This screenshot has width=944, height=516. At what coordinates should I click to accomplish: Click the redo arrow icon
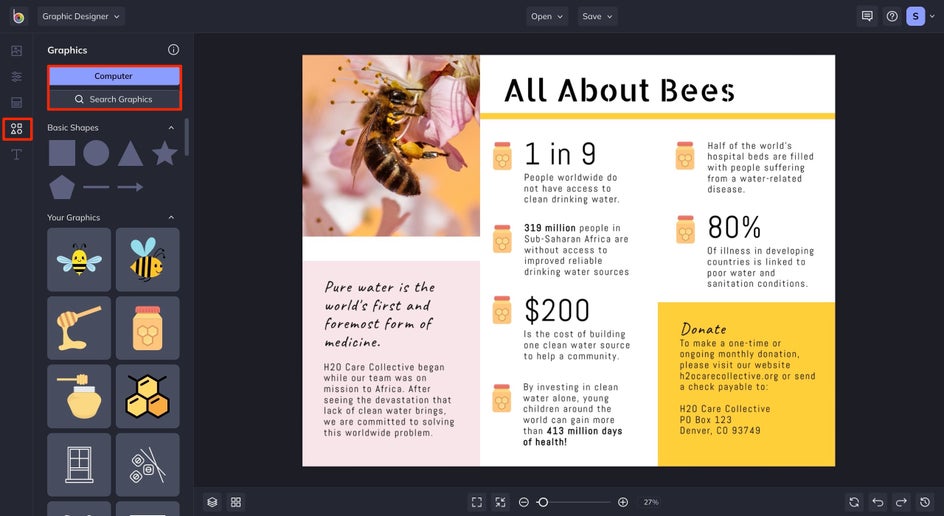pos(901,502)
